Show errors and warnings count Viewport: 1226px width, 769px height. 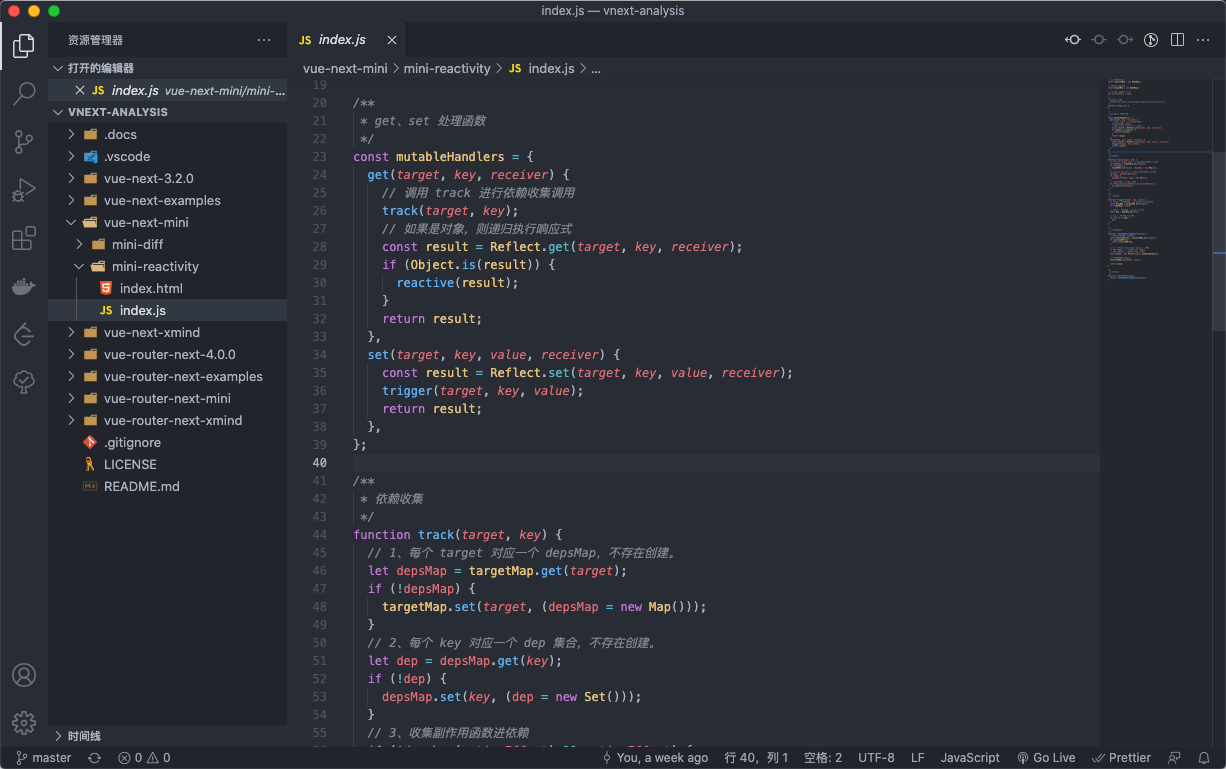(x=144, y=758)
